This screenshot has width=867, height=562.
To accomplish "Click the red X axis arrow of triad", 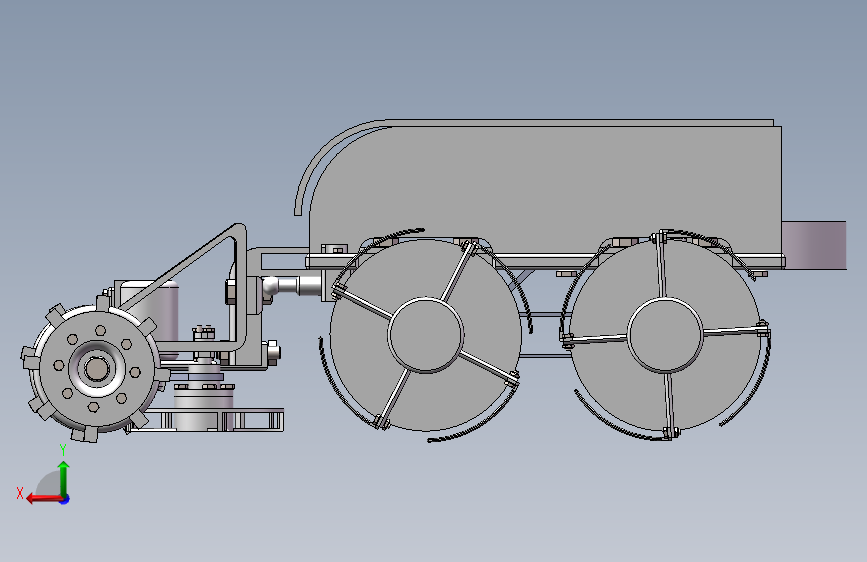I will [x=44, y=499].
